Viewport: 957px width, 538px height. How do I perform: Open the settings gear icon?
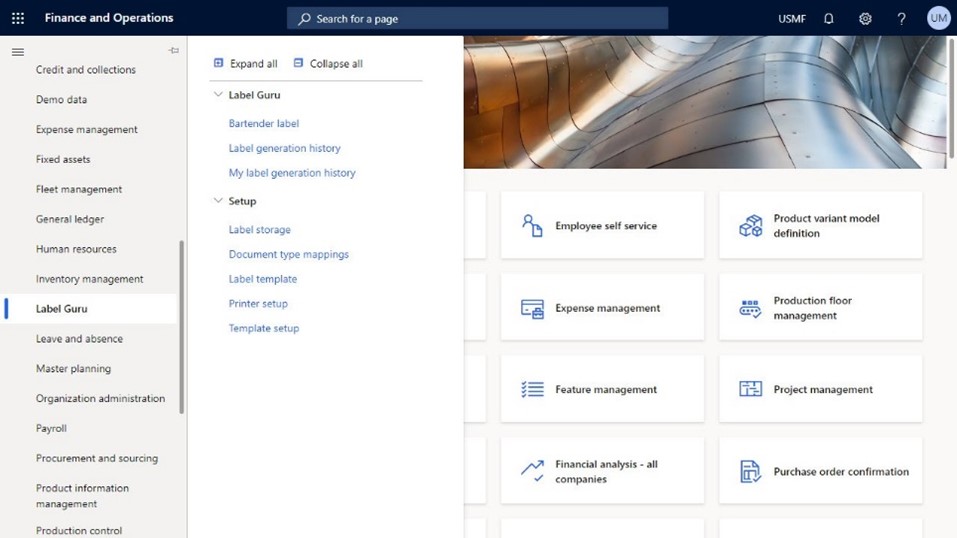[x=865, y=18]
